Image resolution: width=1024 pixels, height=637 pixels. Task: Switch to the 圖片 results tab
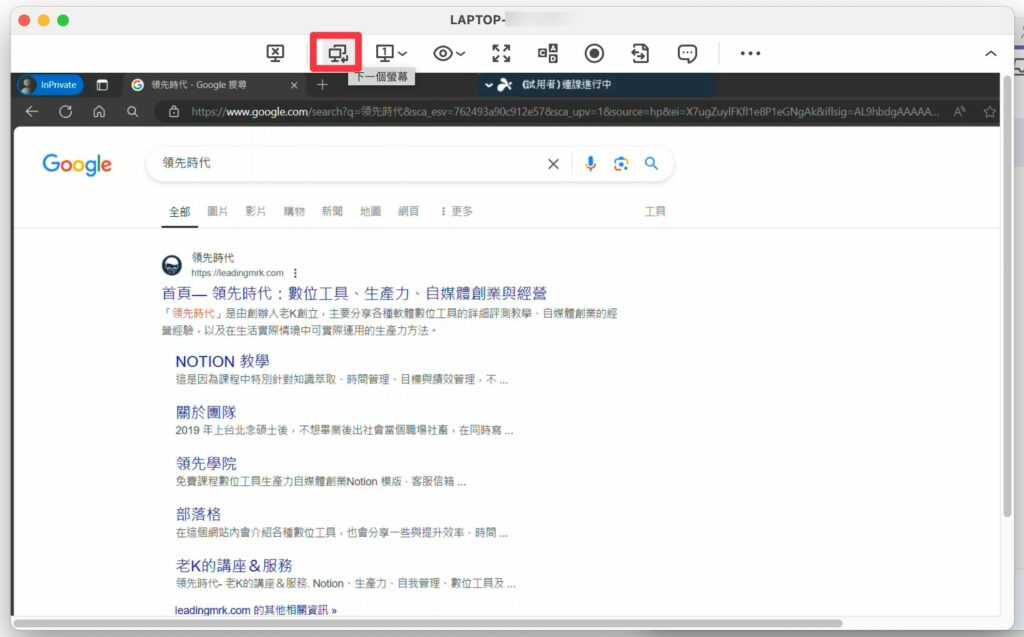click(x=217, y=211)
